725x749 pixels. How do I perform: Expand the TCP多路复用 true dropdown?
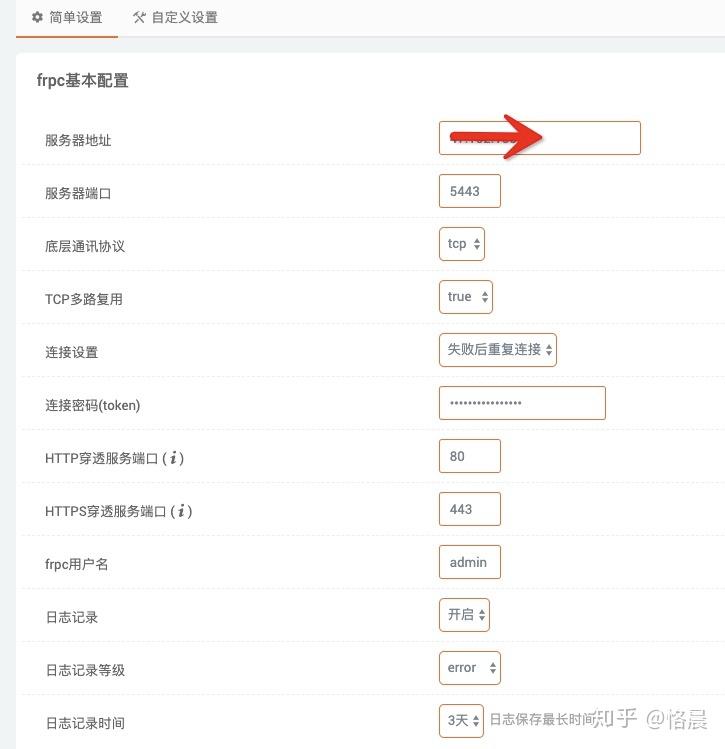click(465, 297)
